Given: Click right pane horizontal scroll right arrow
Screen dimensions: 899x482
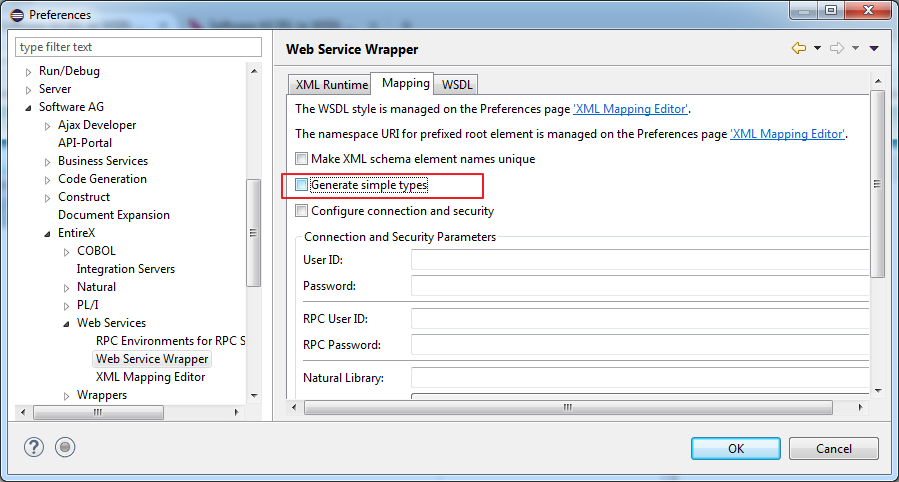Looking at the screenshot, I should click(x=860, y=407).
